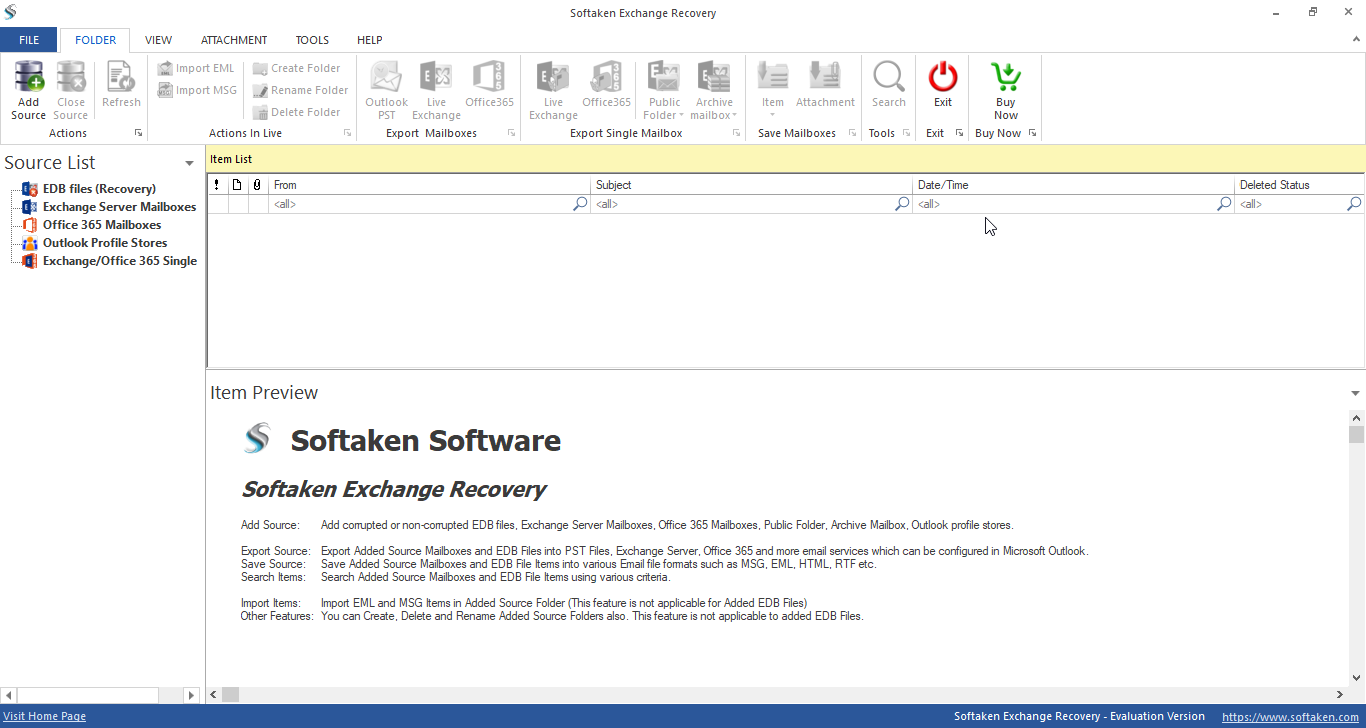Choose Office365 under Export Mailboxes
The width and height of the screenshot is (1366, 728).
pos(489,85)
